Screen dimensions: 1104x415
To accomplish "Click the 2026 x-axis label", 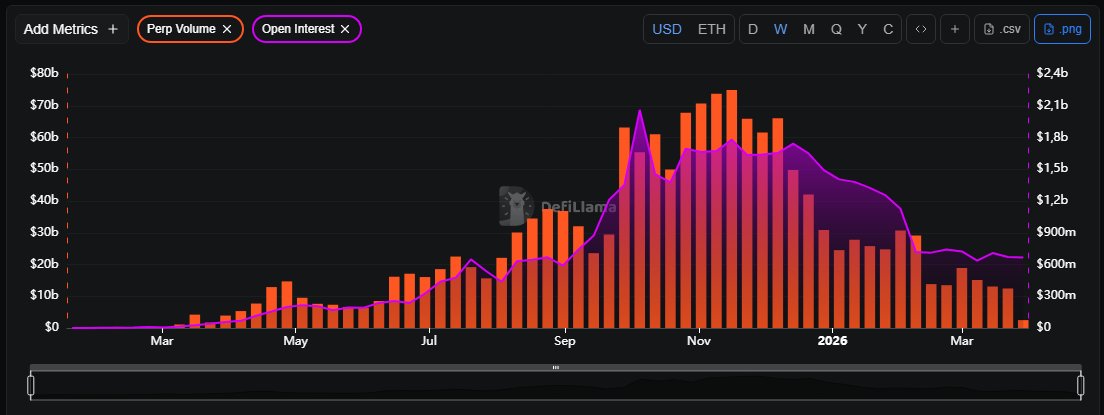I will coord(832,341).
